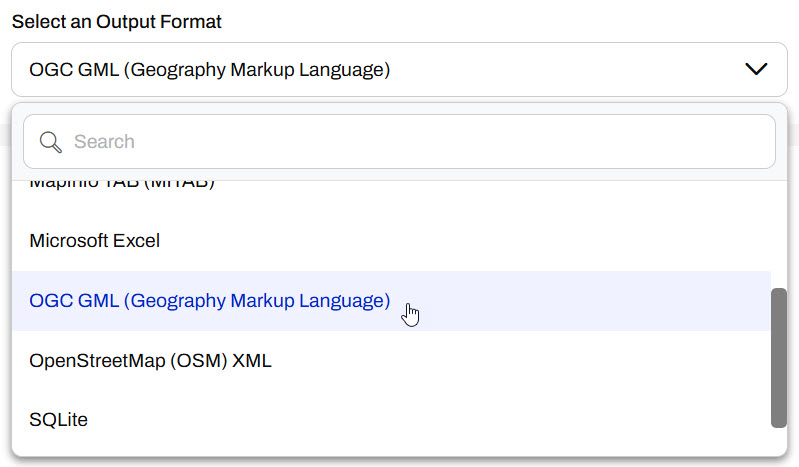Pick OpenStreetMap (OSM) XML from list

(151, 361)
